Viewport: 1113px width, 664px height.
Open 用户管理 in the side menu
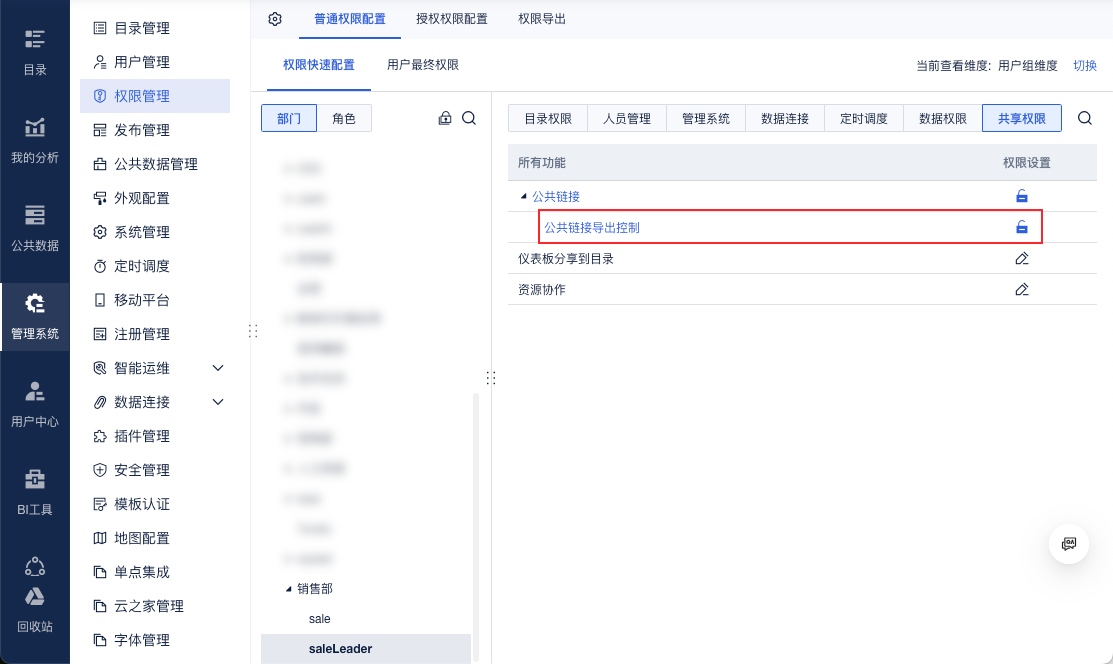click(155, 62)
